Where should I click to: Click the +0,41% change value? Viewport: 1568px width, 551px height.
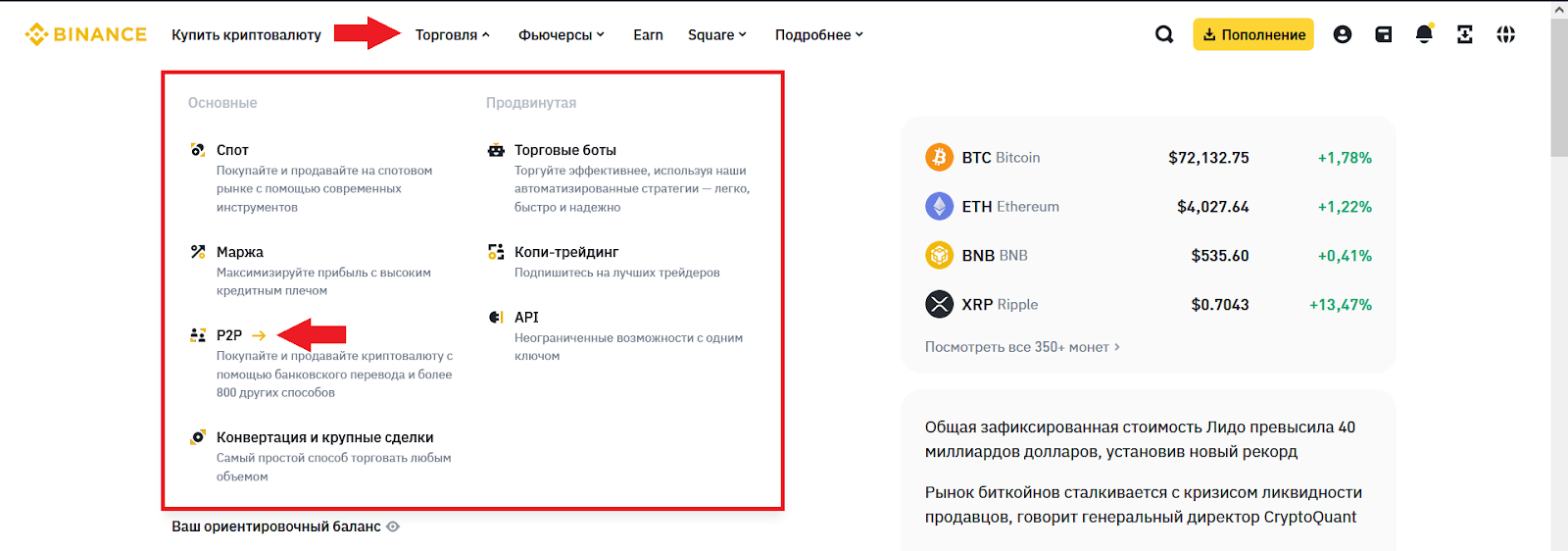coord(1345,255)
